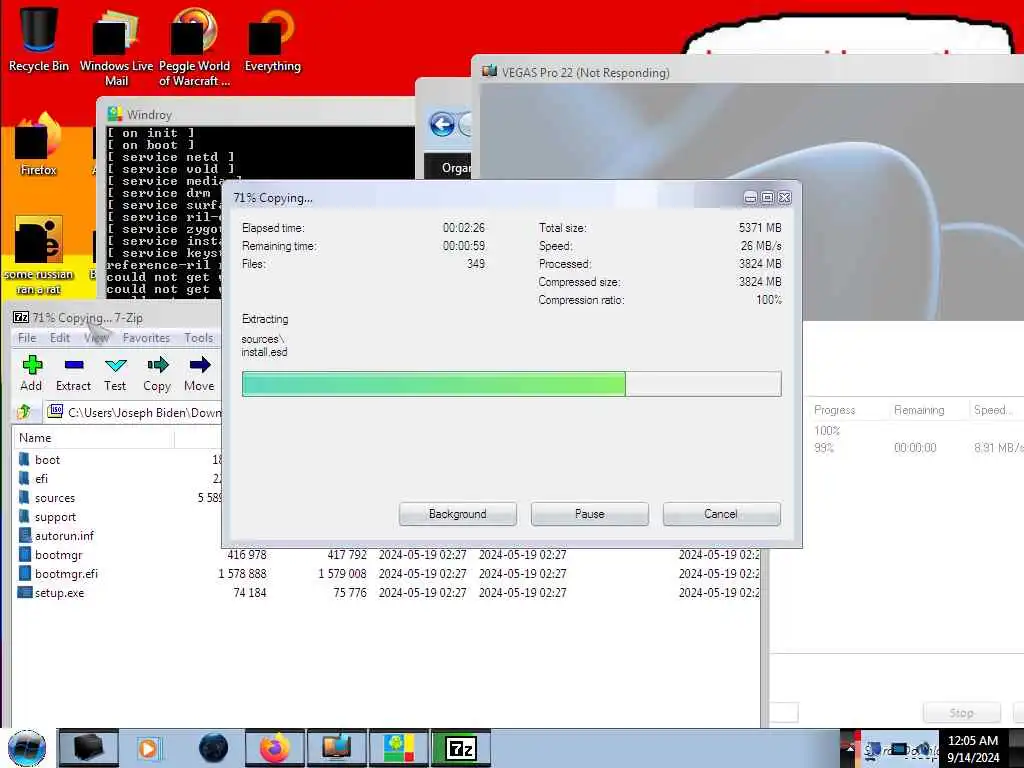Click the 7-Zip icon in the title bar
This screenshot has width=1024, height=768.
[21, 317]
